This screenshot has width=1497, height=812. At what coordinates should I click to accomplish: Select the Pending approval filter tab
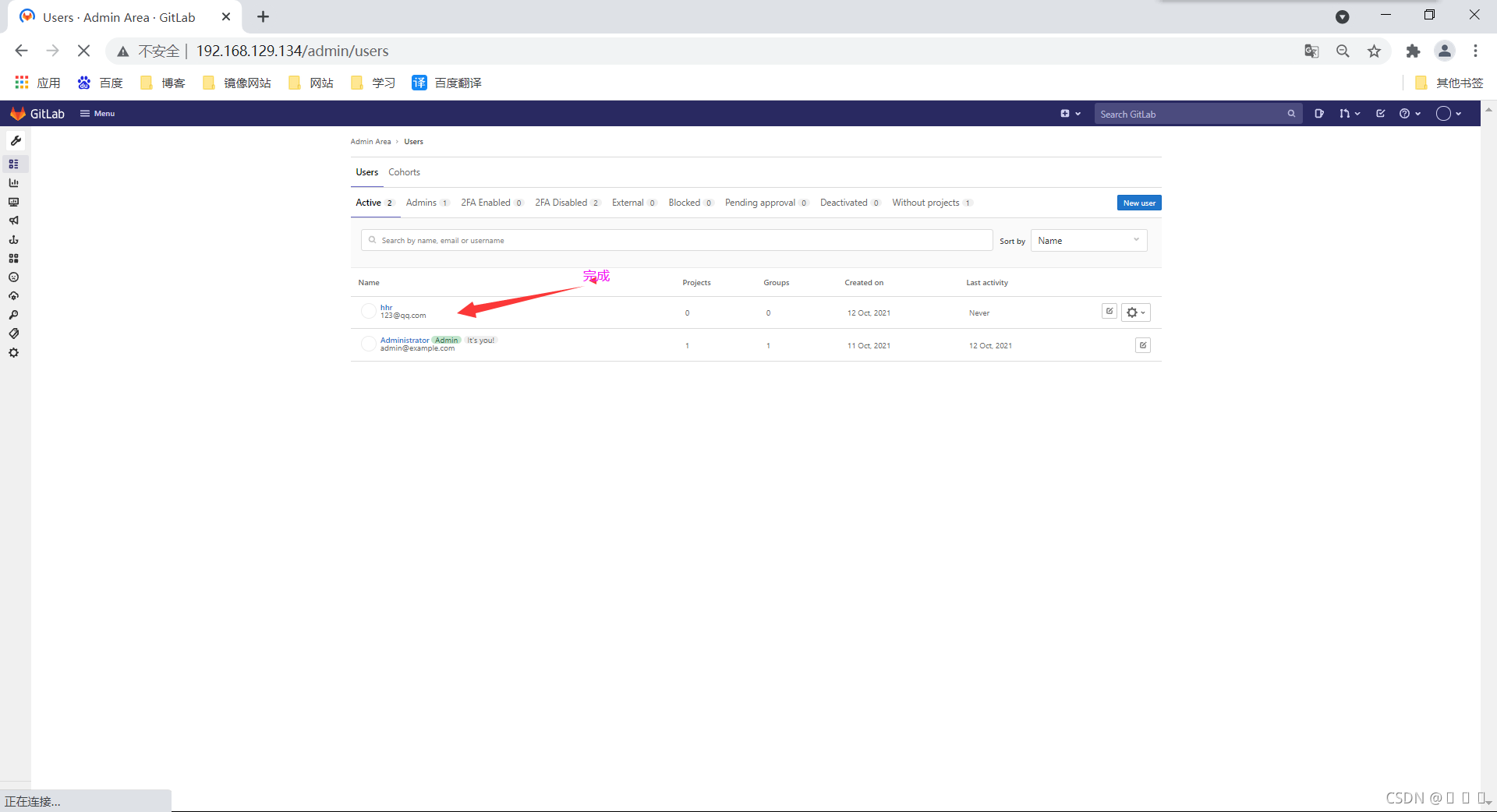click(x=767, y=203)
